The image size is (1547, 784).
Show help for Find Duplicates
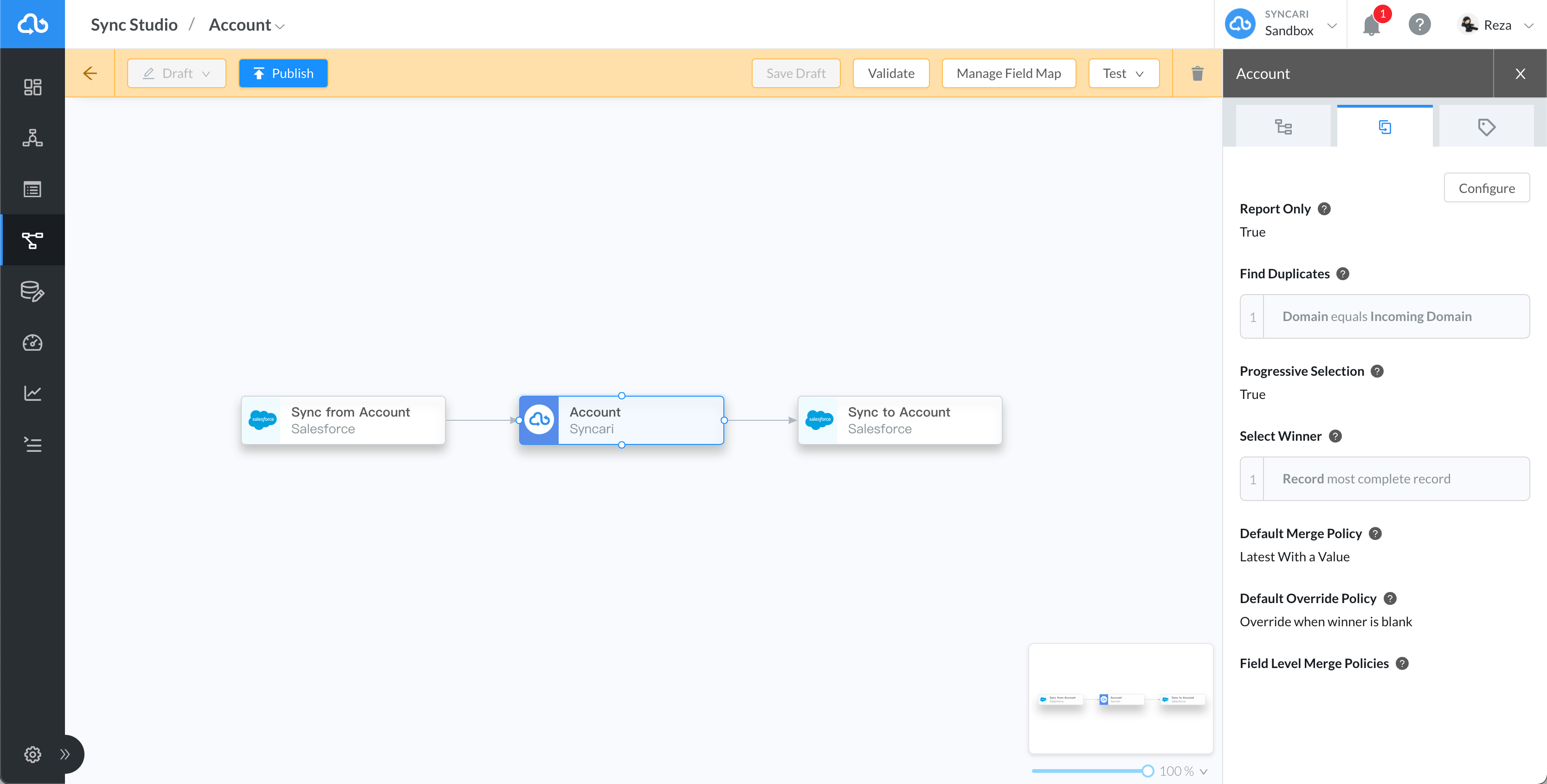[1343, 274]
